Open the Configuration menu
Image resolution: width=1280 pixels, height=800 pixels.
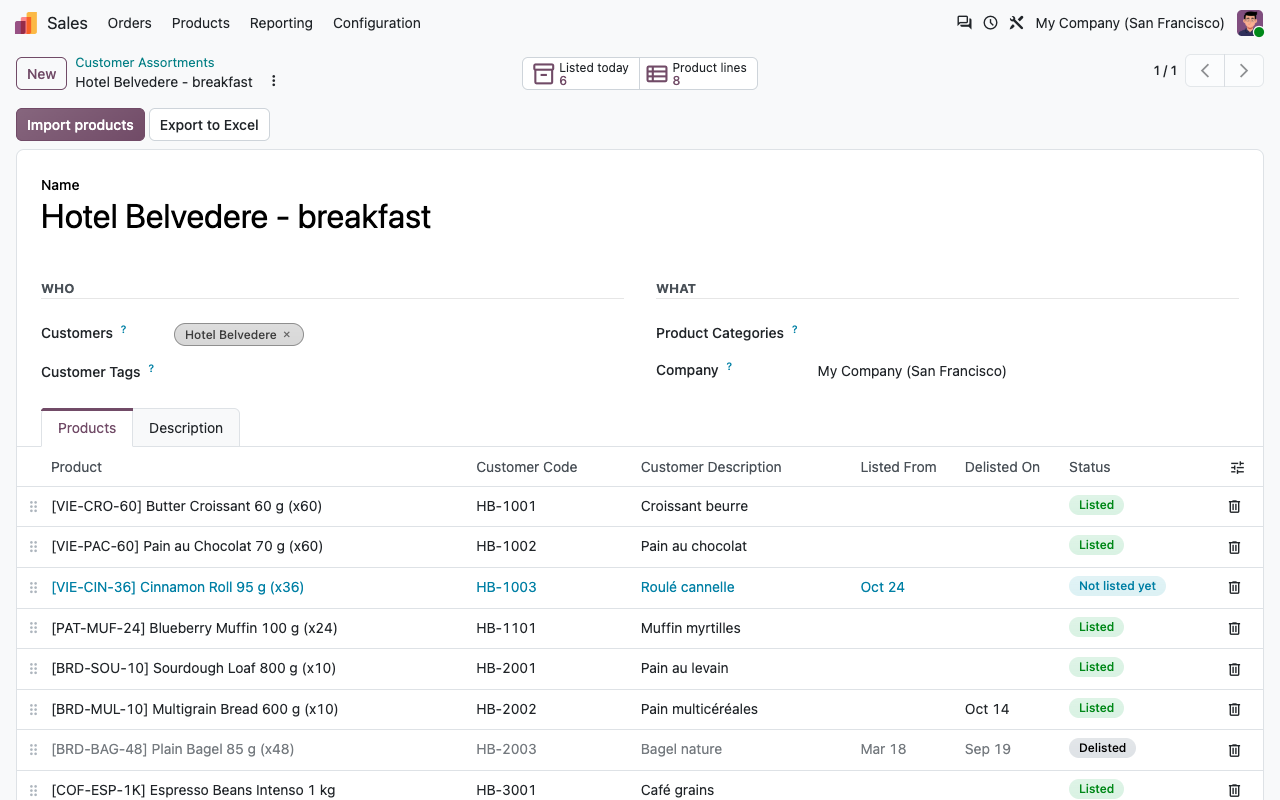(x=377, y=23)
